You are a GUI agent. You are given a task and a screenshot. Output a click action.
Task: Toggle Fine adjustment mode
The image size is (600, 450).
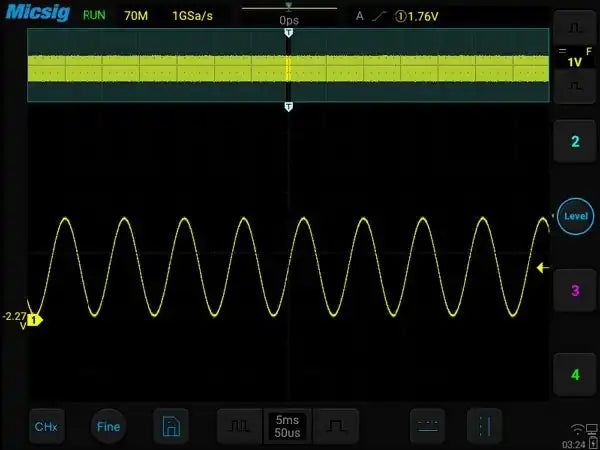point(108,427)
